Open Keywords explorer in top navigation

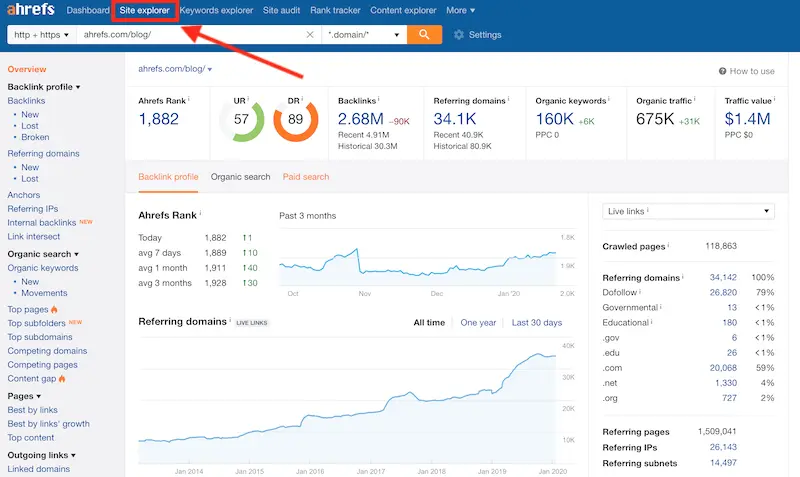click(x=215, y=11)
